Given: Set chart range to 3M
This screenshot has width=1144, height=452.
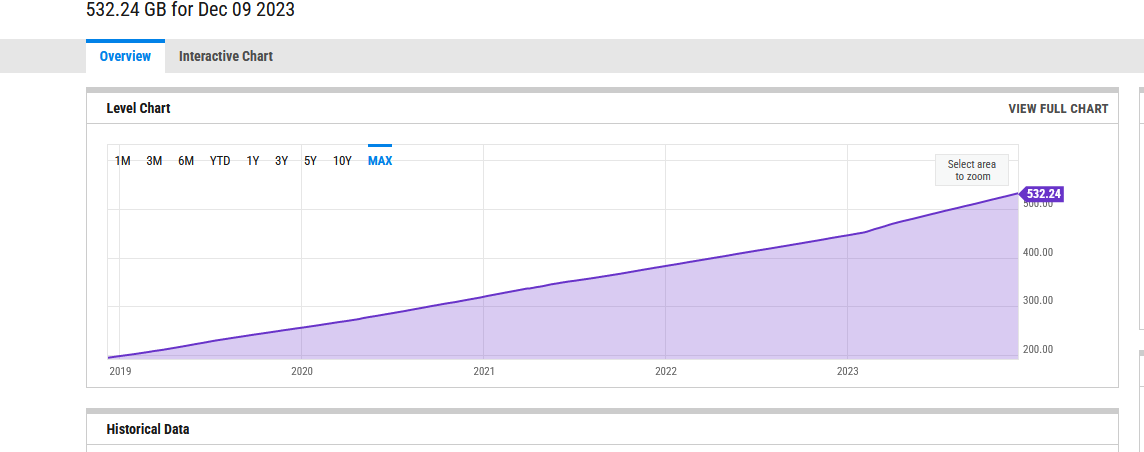Looking at the screenshot, I should pyautogui.click(x=154, y=161).
